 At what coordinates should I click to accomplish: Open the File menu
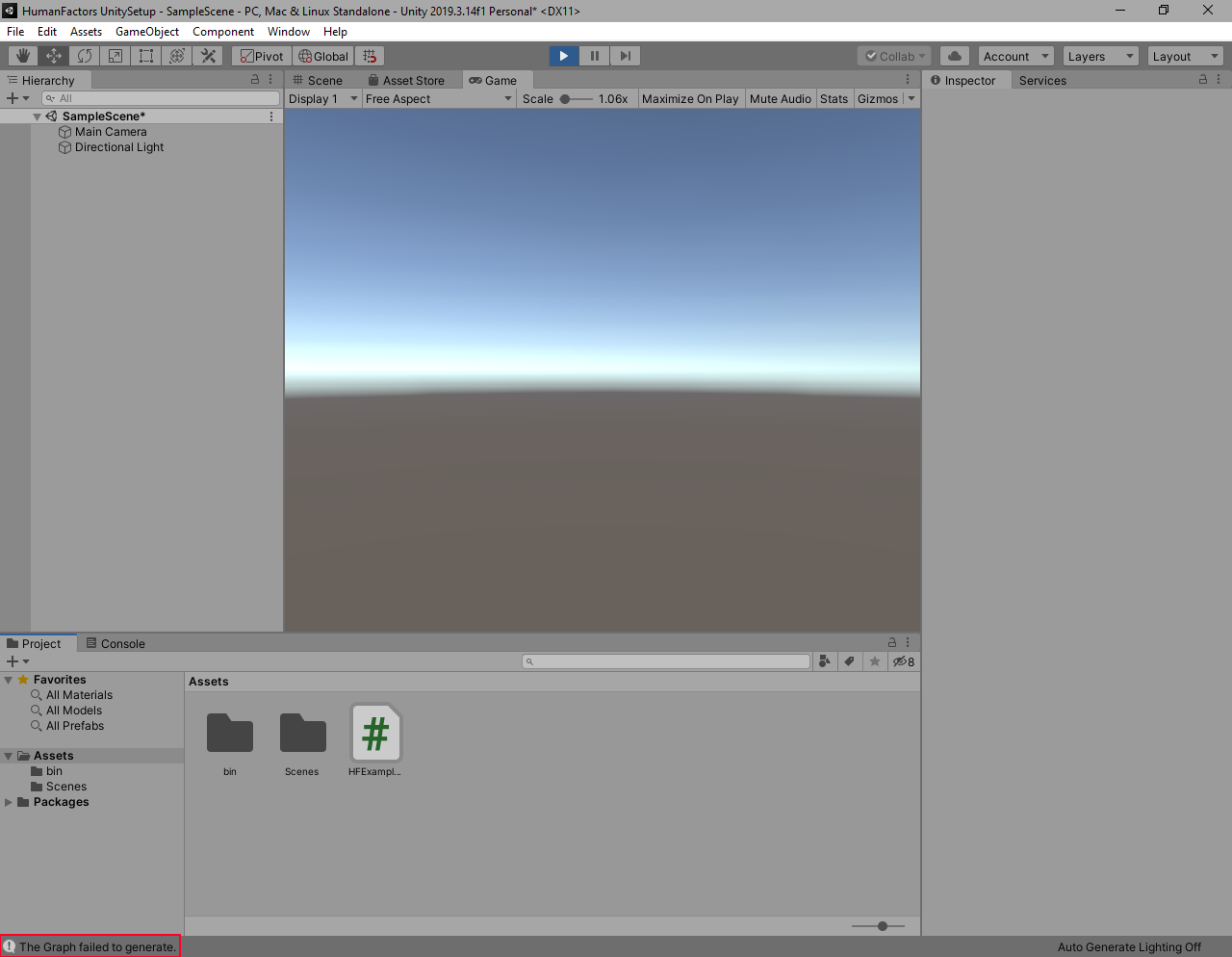point(15,32)
